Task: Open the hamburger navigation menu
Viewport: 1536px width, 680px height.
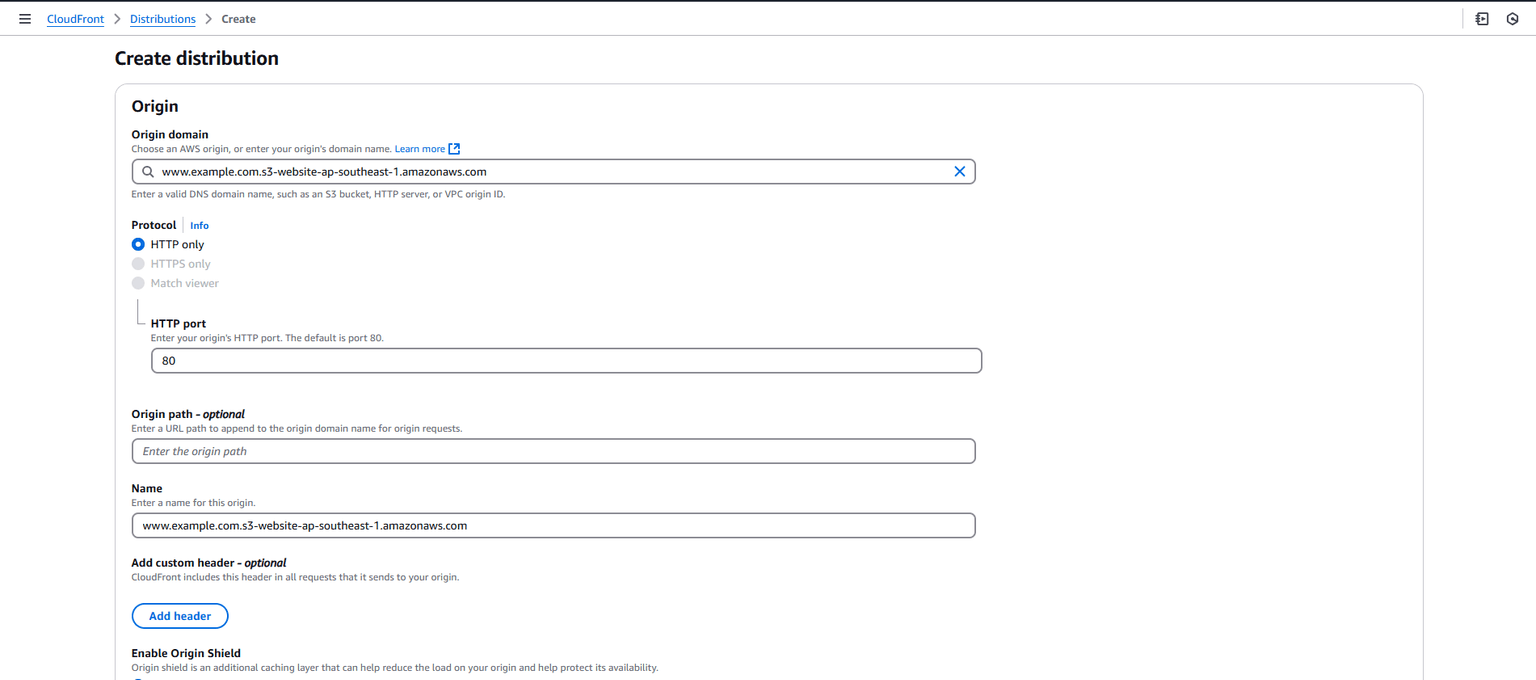Action: pos(25,19)
